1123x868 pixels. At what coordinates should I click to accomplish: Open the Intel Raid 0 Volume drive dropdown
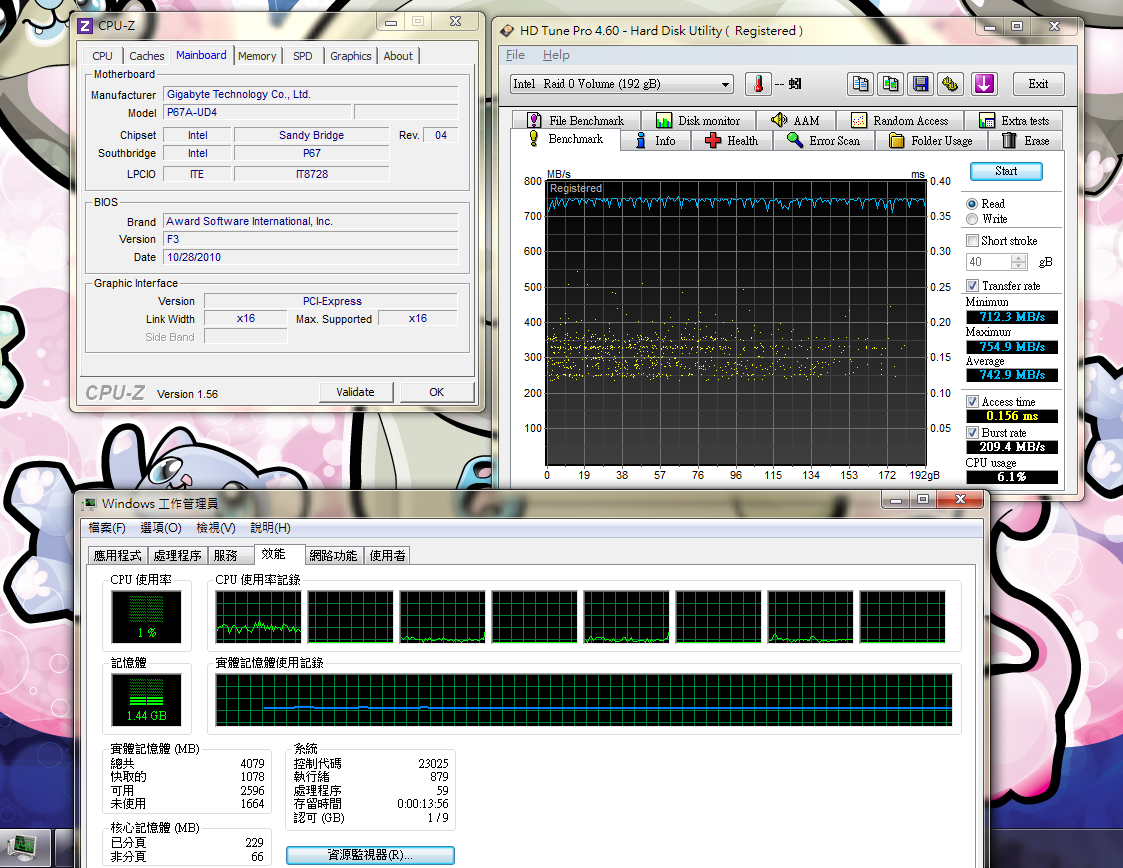(622, 84)
